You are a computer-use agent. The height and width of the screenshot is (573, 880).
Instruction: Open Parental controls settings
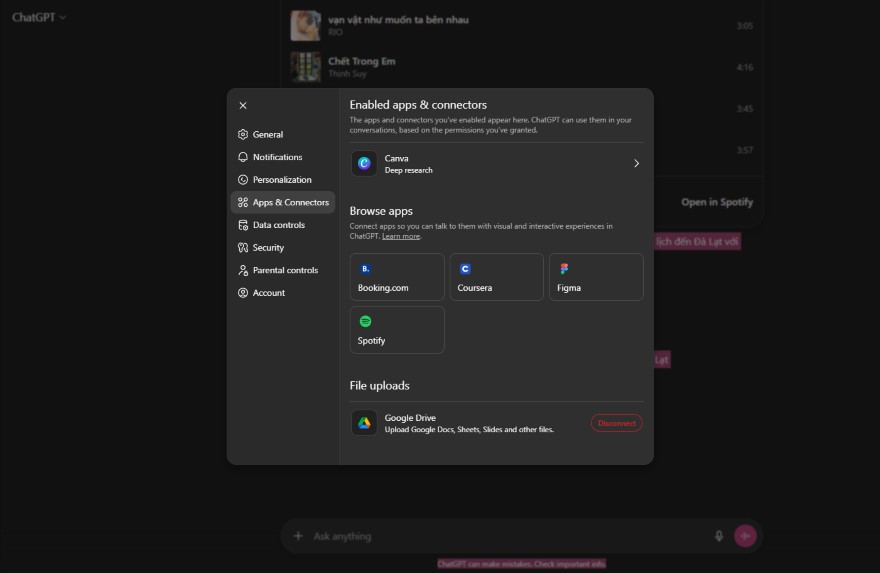pyautogui.click(x=282, y=270)
